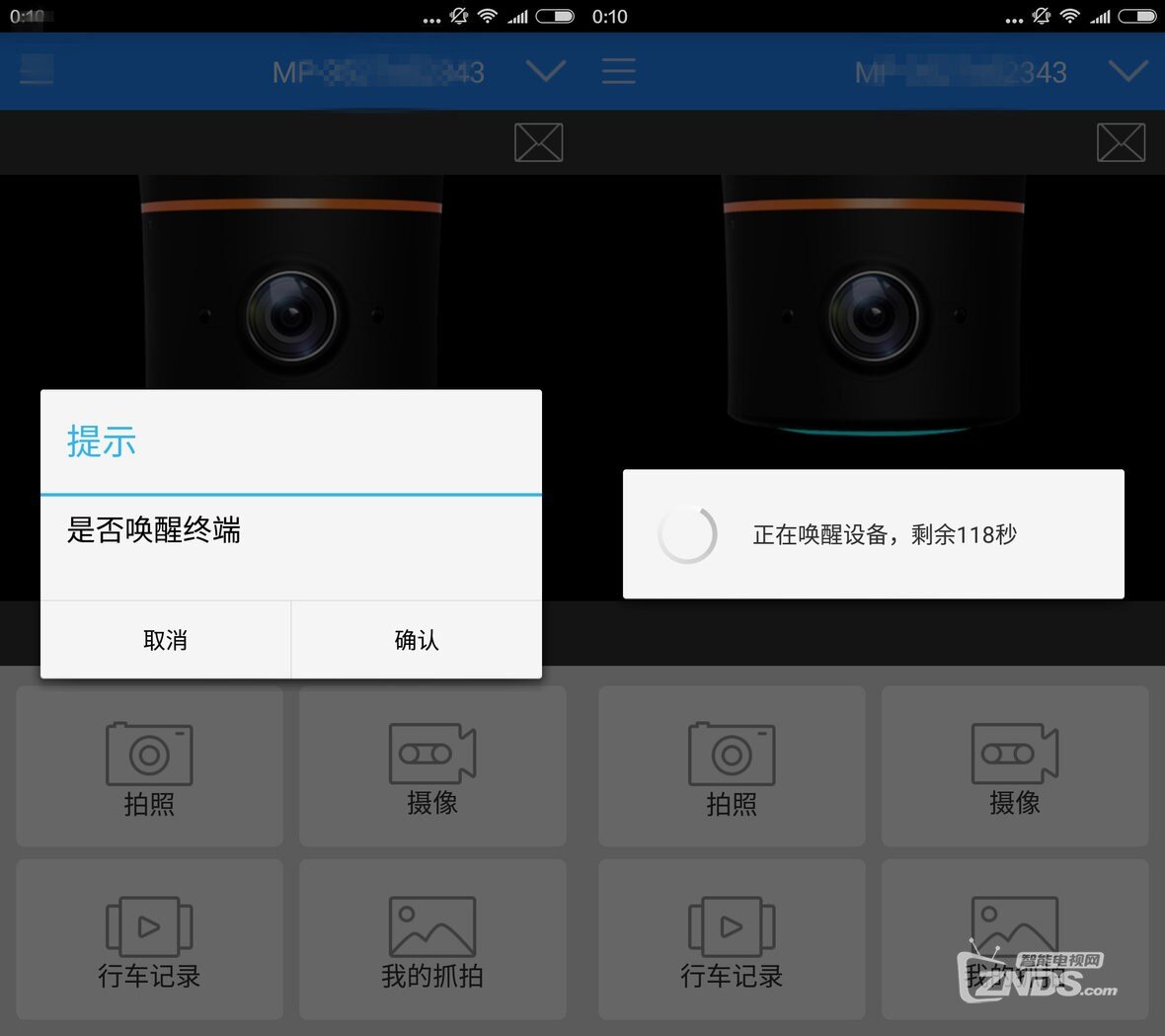Tap the 摄像 video recording icon on the left
The height and width of the screenshot is (1036, 1165).
pos(431,765)
